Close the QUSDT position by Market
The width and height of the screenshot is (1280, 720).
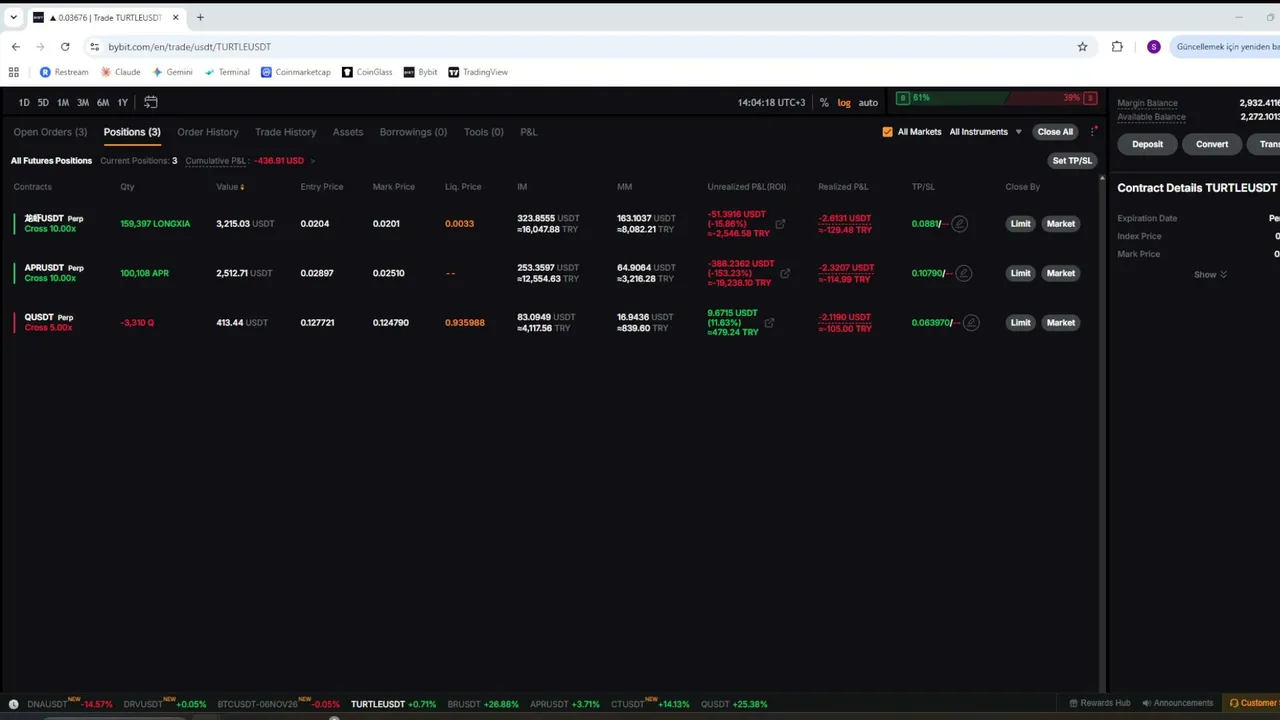tap(1061, 323)
